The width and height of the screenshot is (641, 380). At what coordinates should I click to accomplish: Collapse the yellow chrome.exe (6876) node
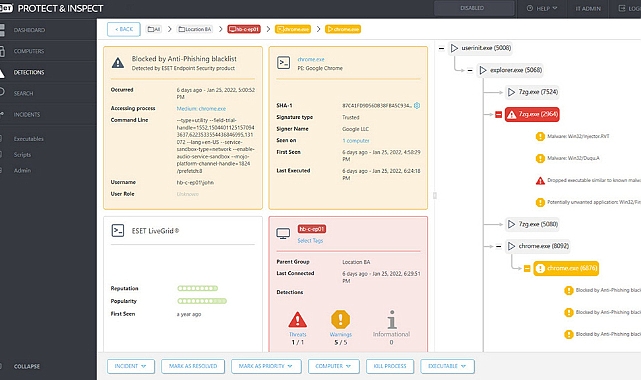[527, 268]
